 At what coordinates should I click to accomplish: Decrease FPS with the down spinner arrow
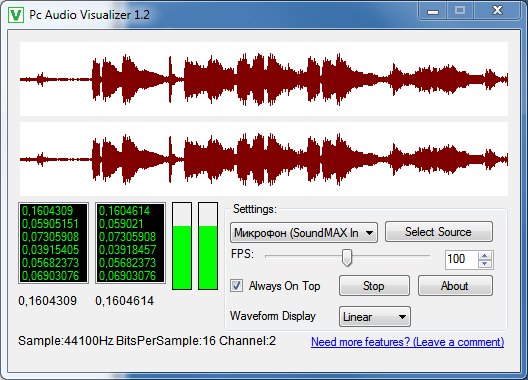(485, 264)
